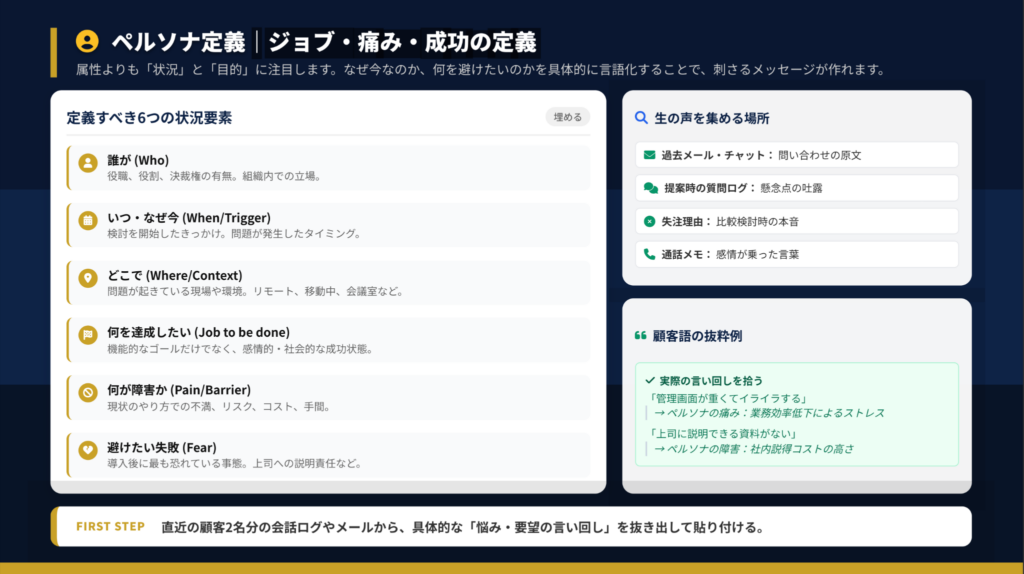Image resolution: width=1024 pixels, height=574 pixels.
Task: Open the 誰が (Who) item row
Action: [328, 167]
